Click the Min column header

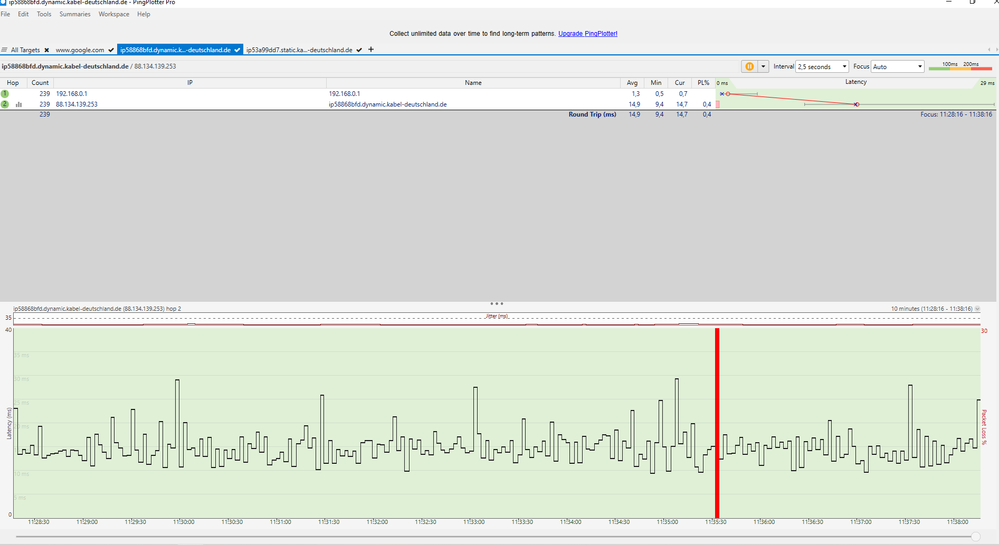point(656,83)
